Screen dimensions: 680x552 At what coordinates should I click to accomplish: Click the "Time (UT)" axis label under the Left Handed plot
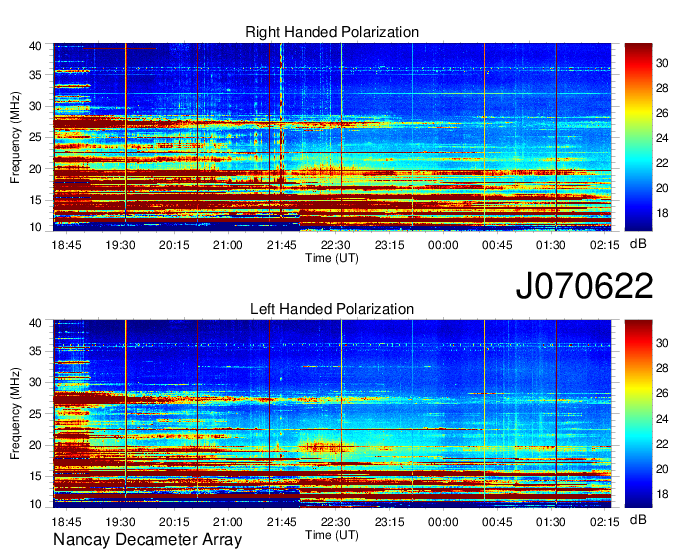point(332,535)
